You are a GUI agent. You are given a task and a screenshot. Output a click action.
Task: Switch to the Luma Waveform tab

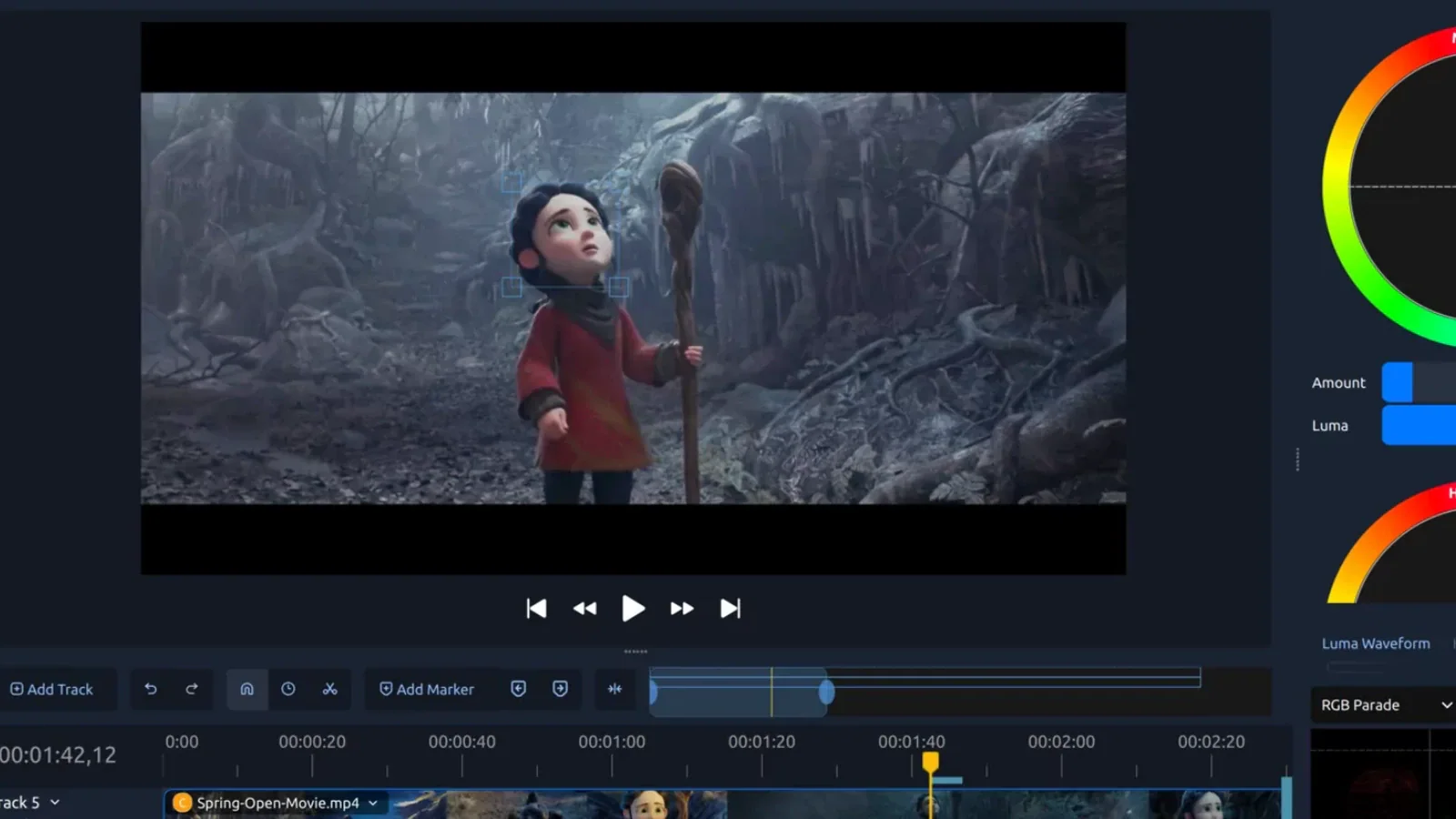(1376, 643)
